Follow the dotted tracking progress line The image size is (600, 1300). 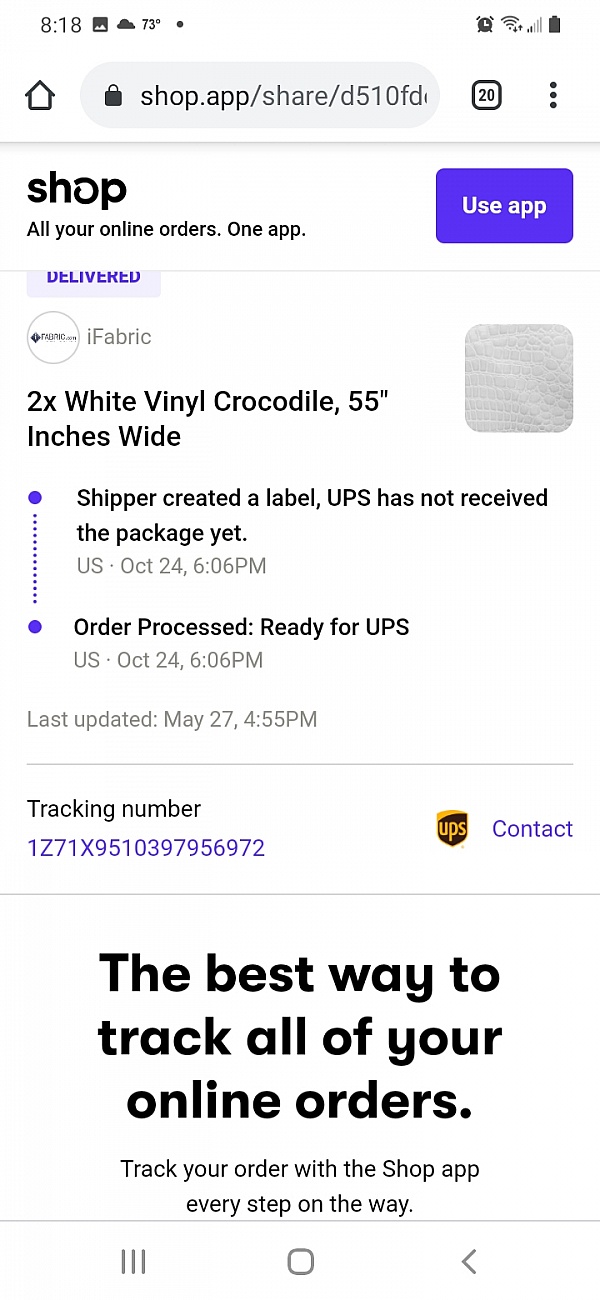pyautogui.click(x=37, y=560)
